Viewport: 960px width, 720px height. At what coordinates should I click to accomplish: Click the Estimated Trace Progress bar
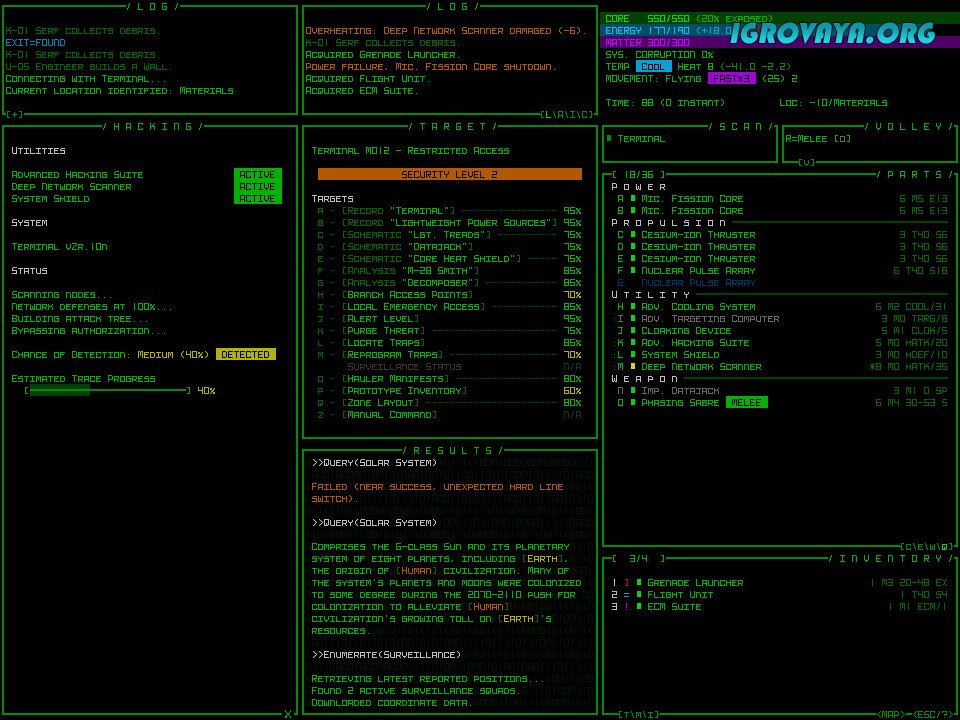(107, 391)
